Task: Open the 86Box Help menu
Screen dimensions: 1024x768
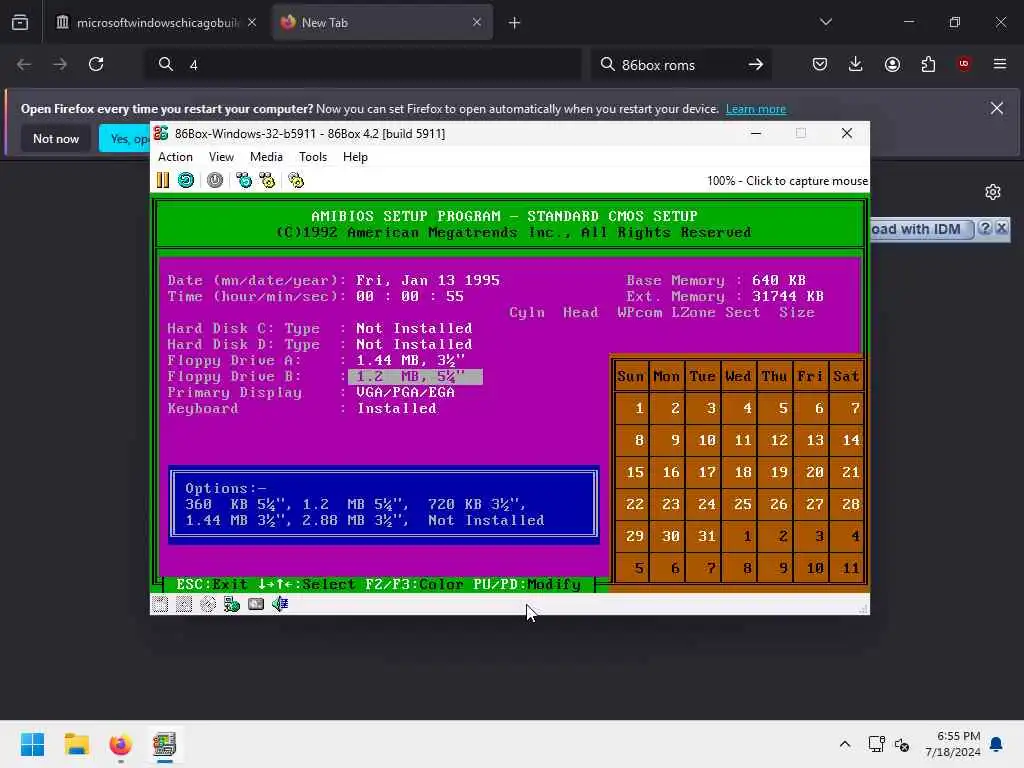Action: (x=355, y=157)
